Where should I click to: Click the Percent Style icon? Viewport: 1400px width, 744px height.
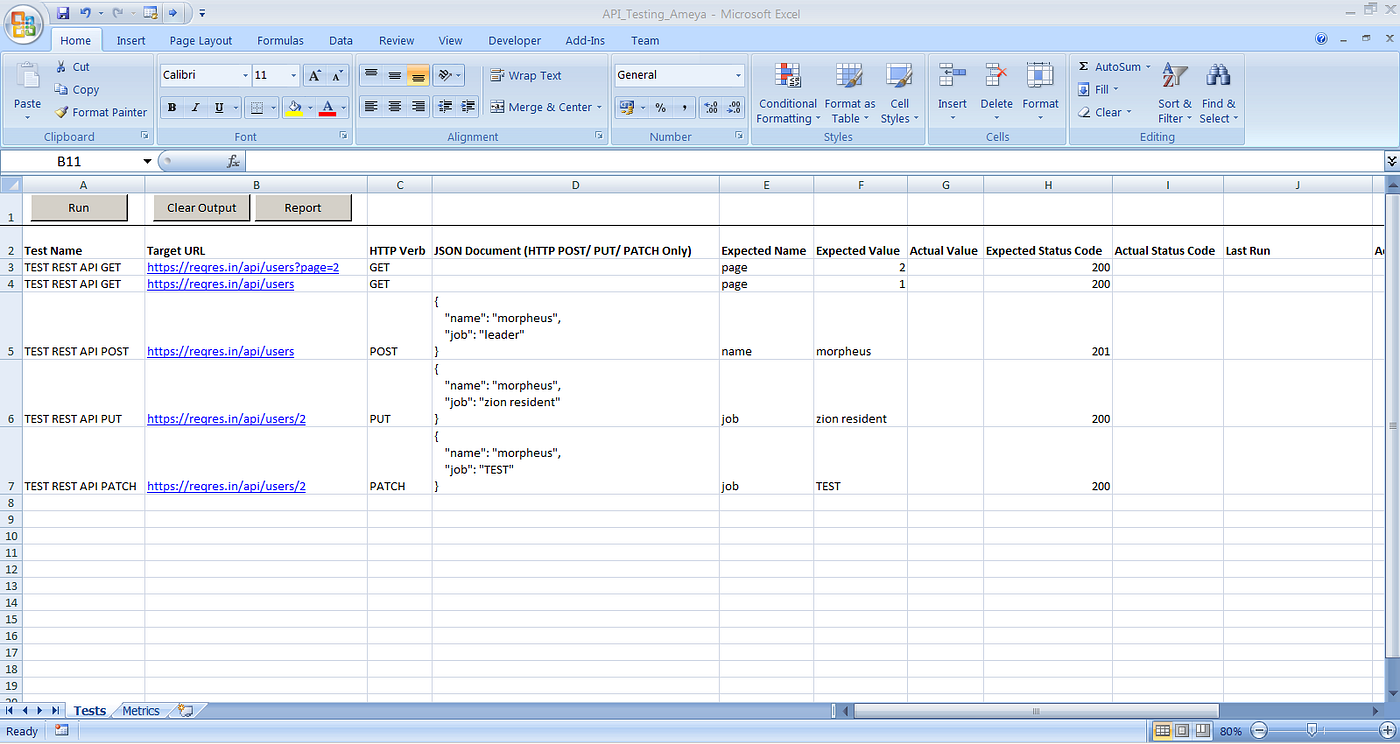tap(660, 107)
